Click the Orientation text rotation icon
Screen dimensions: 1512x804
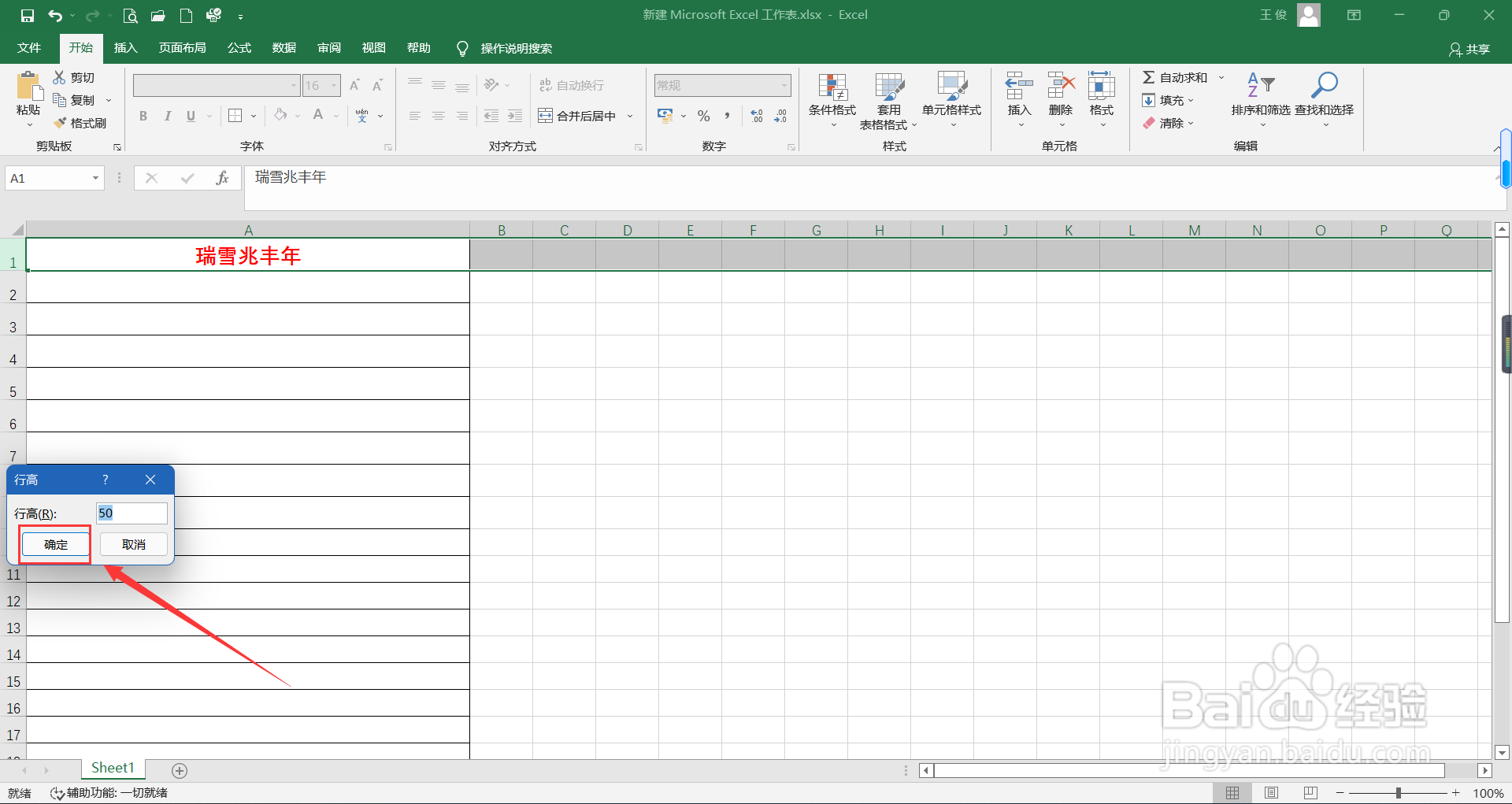(492, 85)
